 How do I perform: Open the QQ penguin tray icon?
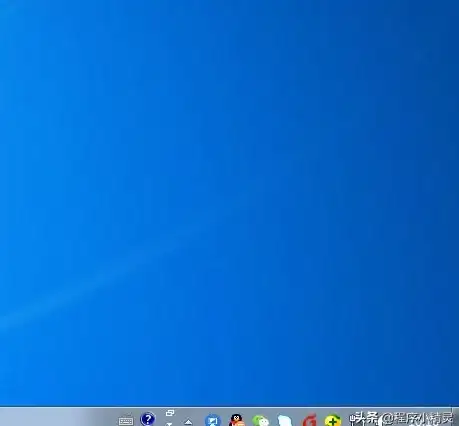click(x=236, y=420)
